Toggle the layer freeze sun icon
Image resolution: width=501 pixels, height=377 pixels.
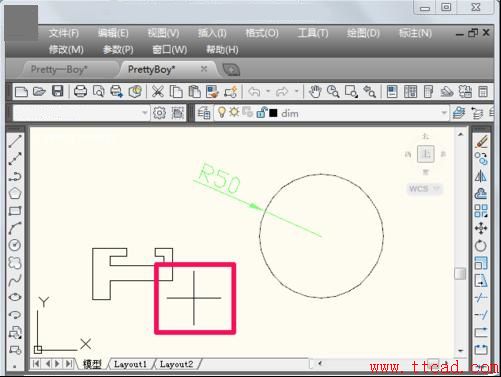[234, 112]
